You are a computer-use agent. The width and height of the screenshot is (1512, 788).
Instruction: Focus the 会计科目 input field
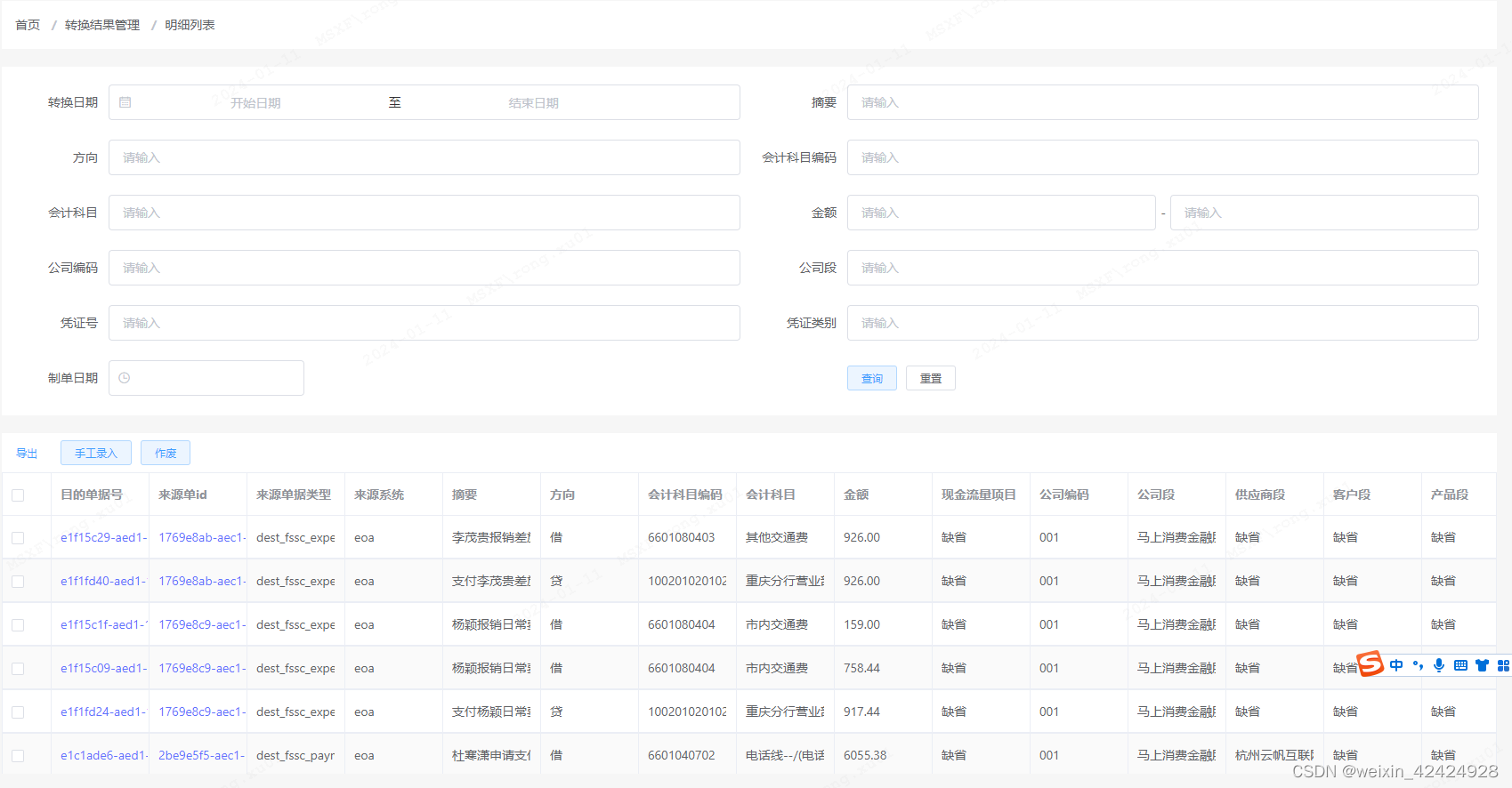click(x=424, y=213)
